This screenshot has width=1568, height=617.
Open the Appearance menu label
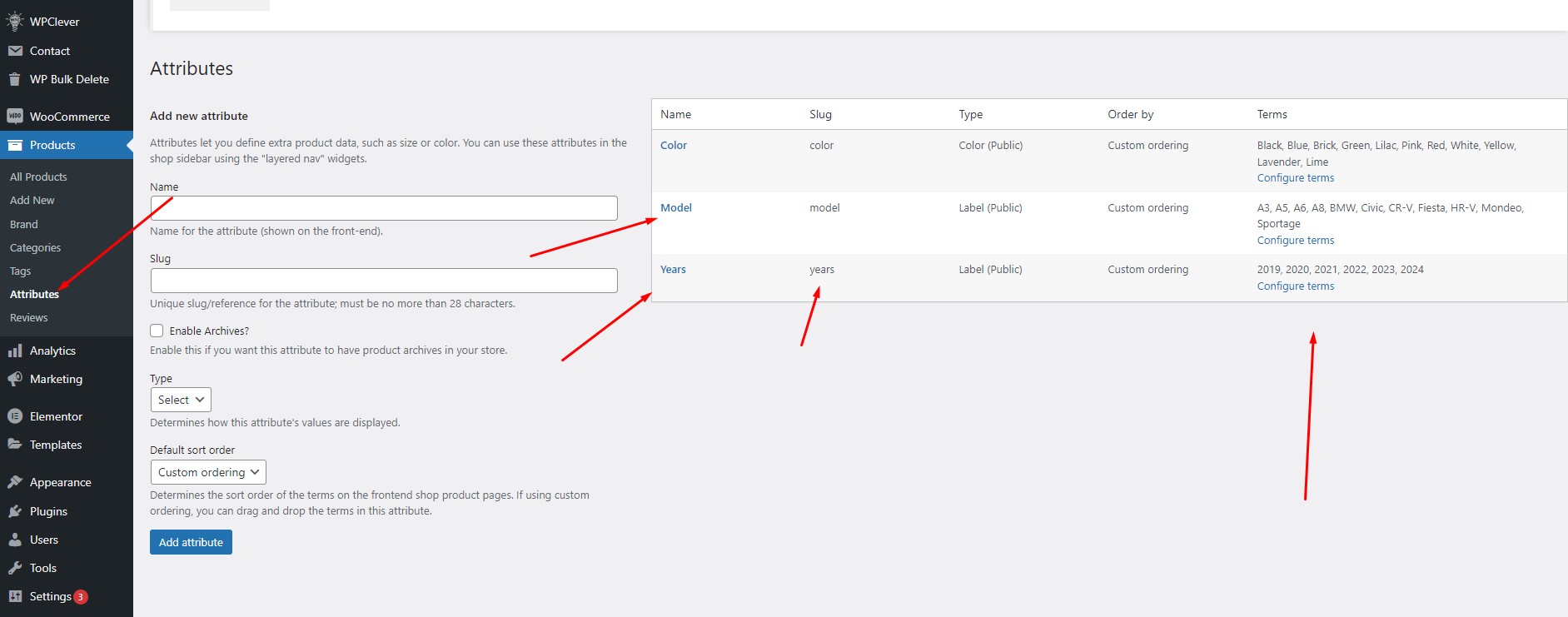(x=61, y=482)
